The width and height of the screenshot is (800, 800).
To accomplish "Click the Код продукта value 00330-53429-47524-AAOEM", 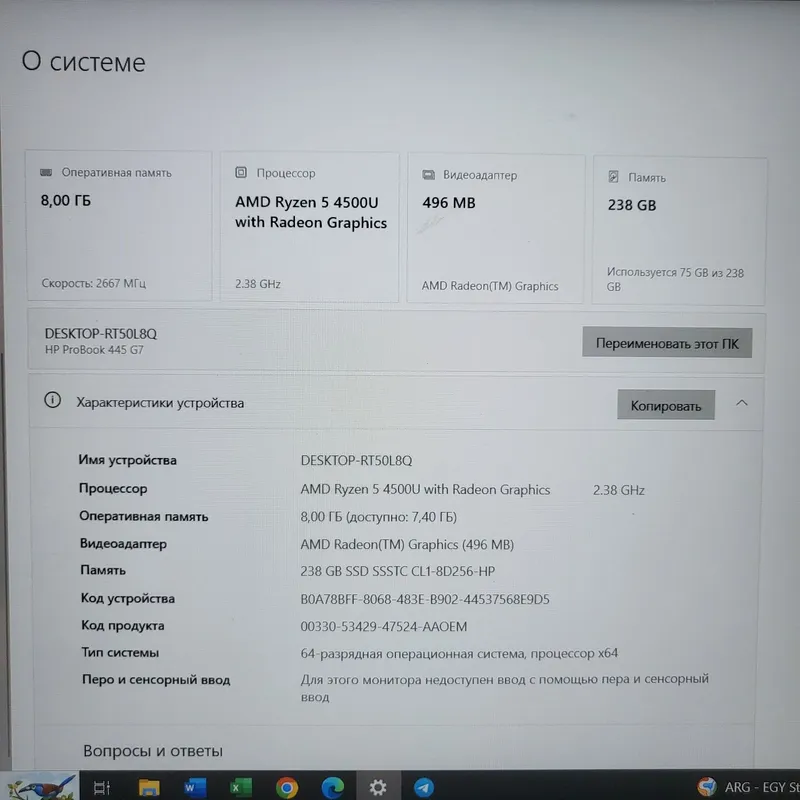I will 384,627.
